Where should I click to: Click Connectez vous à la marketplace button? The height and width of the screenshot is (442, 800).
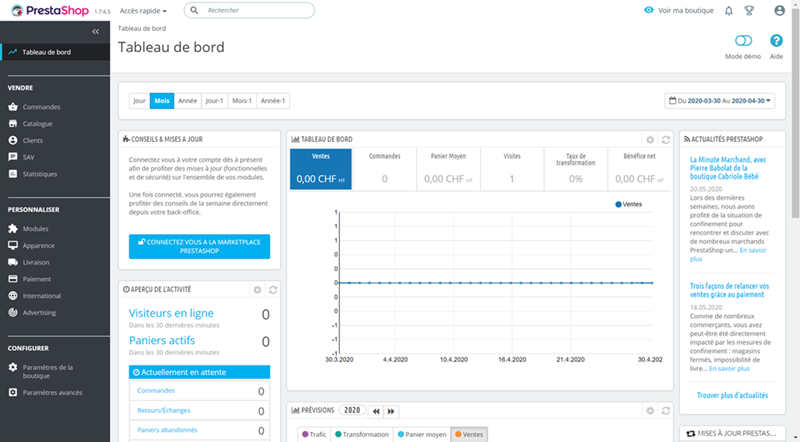(199, 247)
